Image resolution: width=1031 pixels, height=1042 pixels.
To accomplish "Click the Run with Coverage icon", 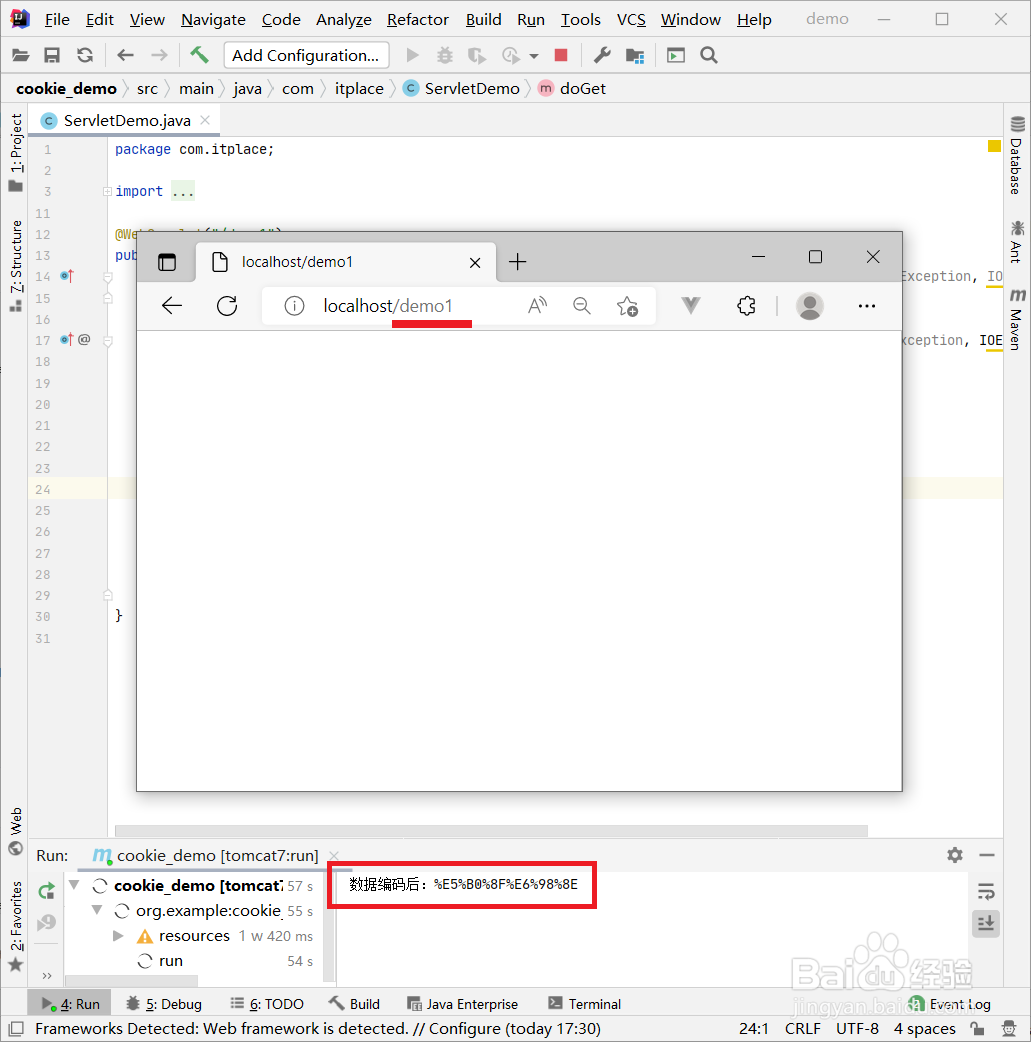I will pyautogui.click(x=477, y=55).
